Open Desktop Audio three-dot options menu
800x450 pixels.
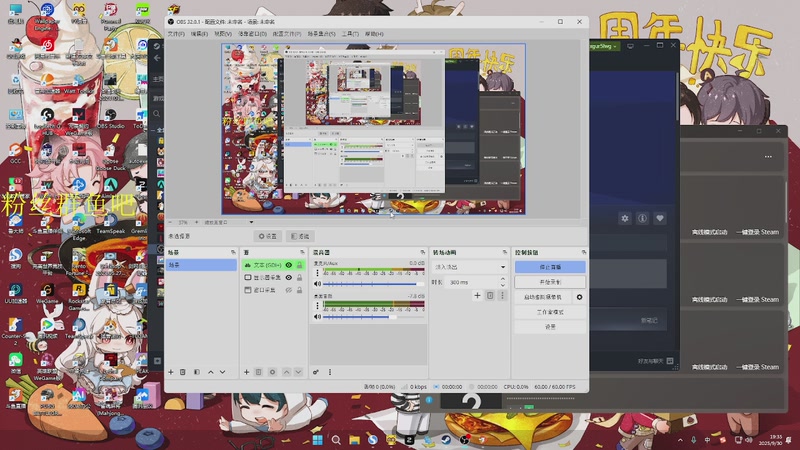click(x=317, y=306)
